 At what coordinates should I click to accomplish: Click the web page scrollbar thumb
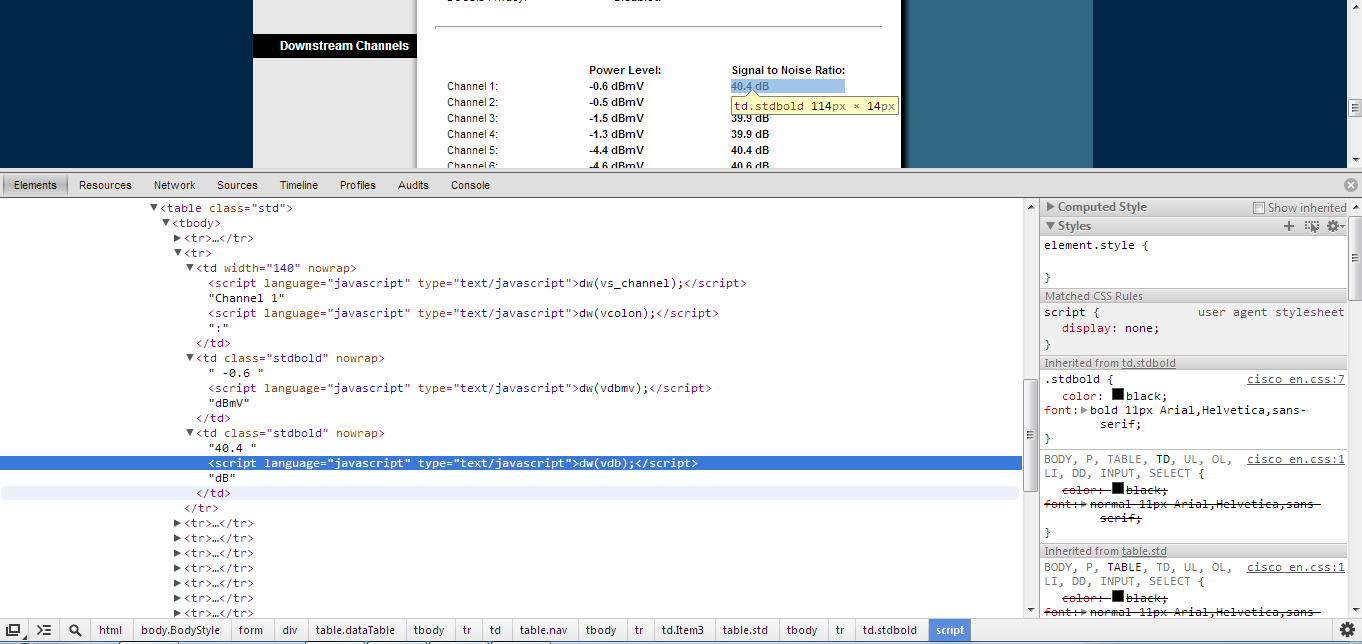click(x=1355, y=108)
